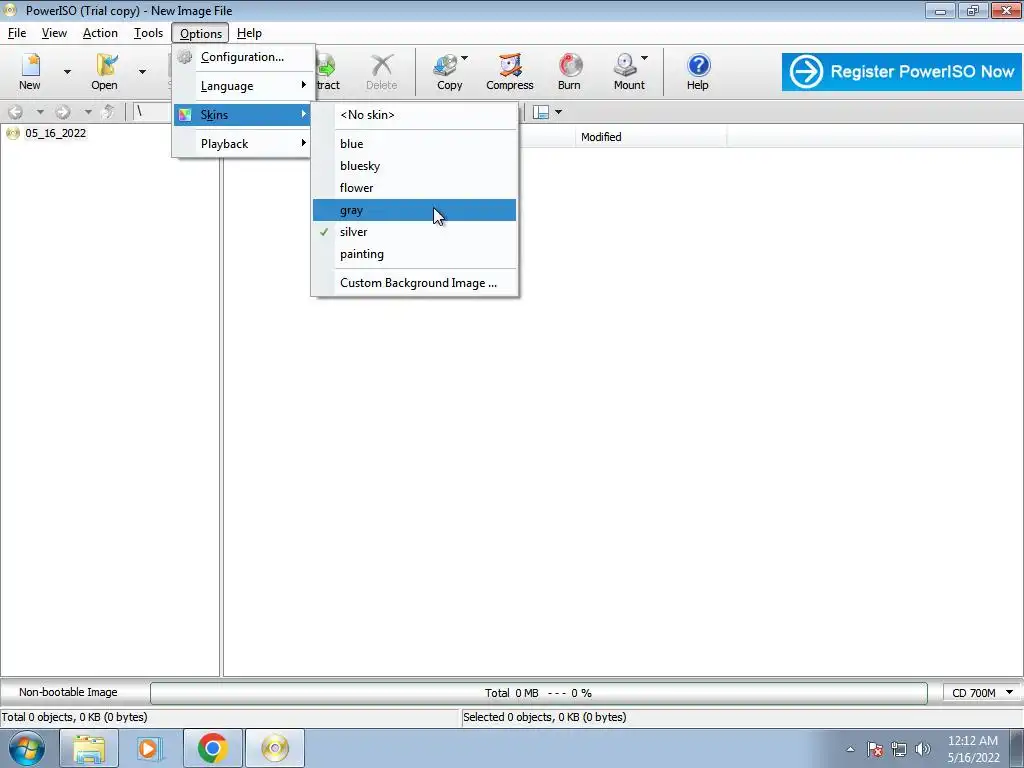Screen dimensions: 1024x768
Task: Open Windows Start button
Action: click(27, 748)
